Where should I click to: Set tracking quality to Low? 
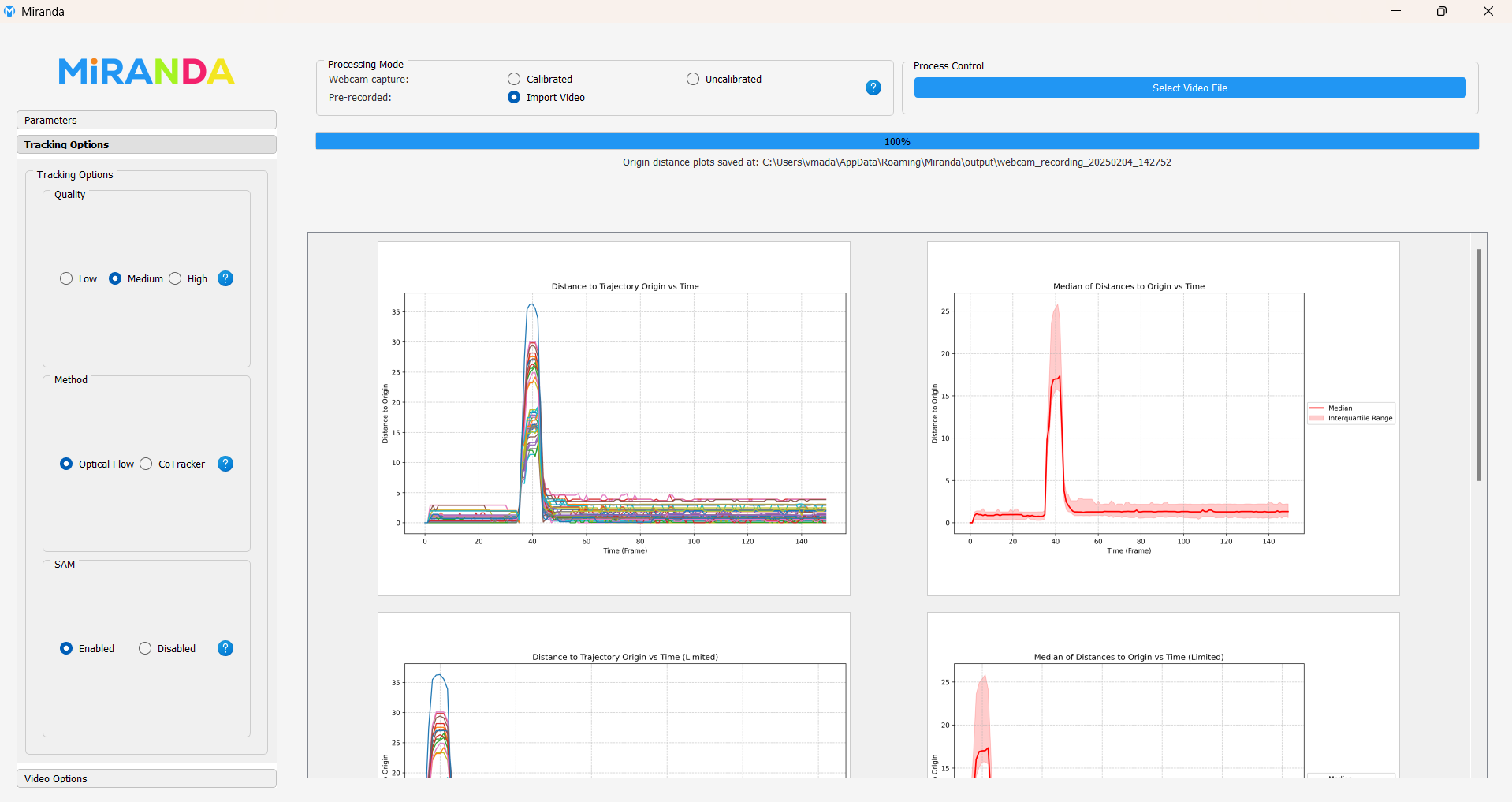(78, 278)
